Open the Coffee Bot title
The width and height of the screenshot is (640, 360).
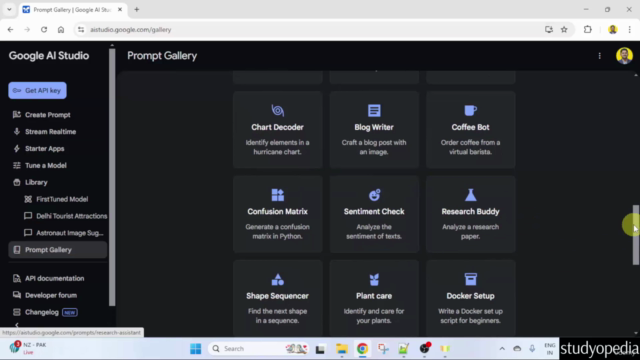coord(470,127)
